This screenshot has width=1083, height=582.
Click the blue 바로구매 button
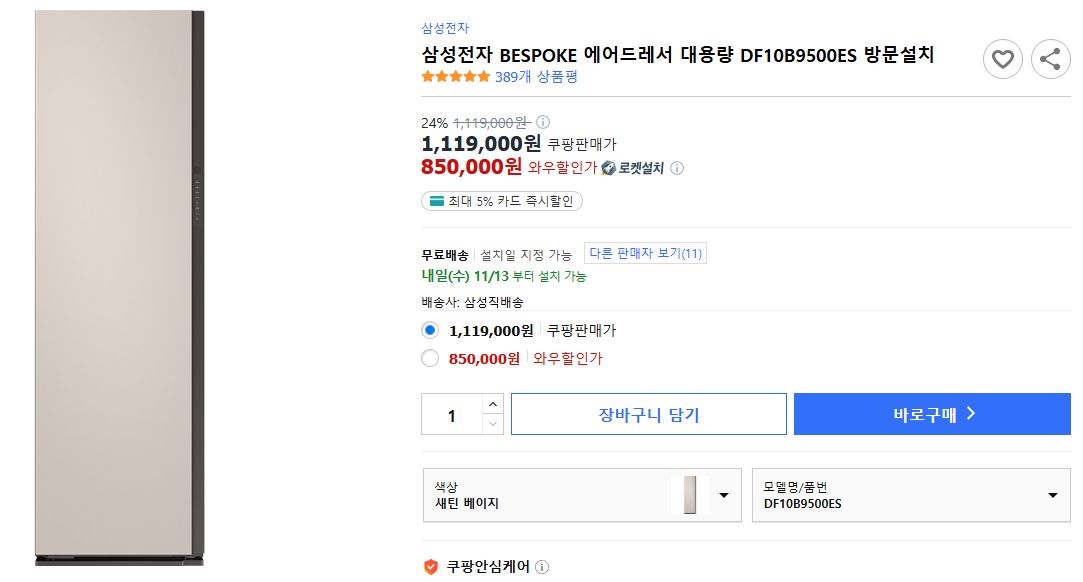tap(931, 413)
